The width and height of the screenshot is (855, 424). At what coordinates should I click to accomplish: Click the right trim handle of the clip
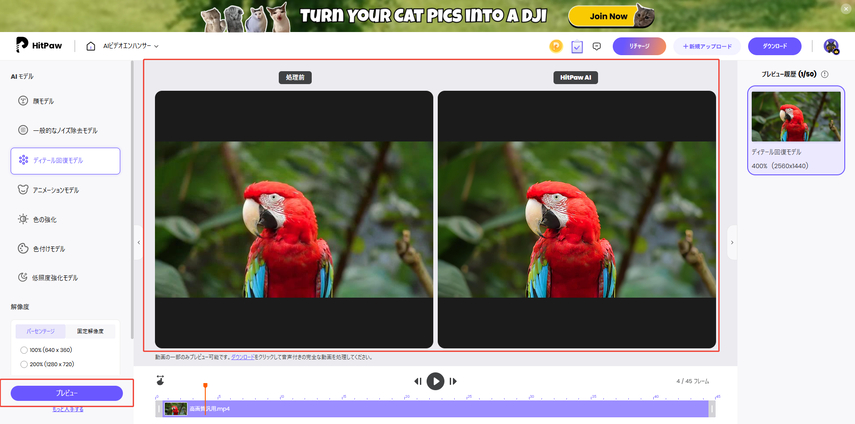tap(712, 409)
